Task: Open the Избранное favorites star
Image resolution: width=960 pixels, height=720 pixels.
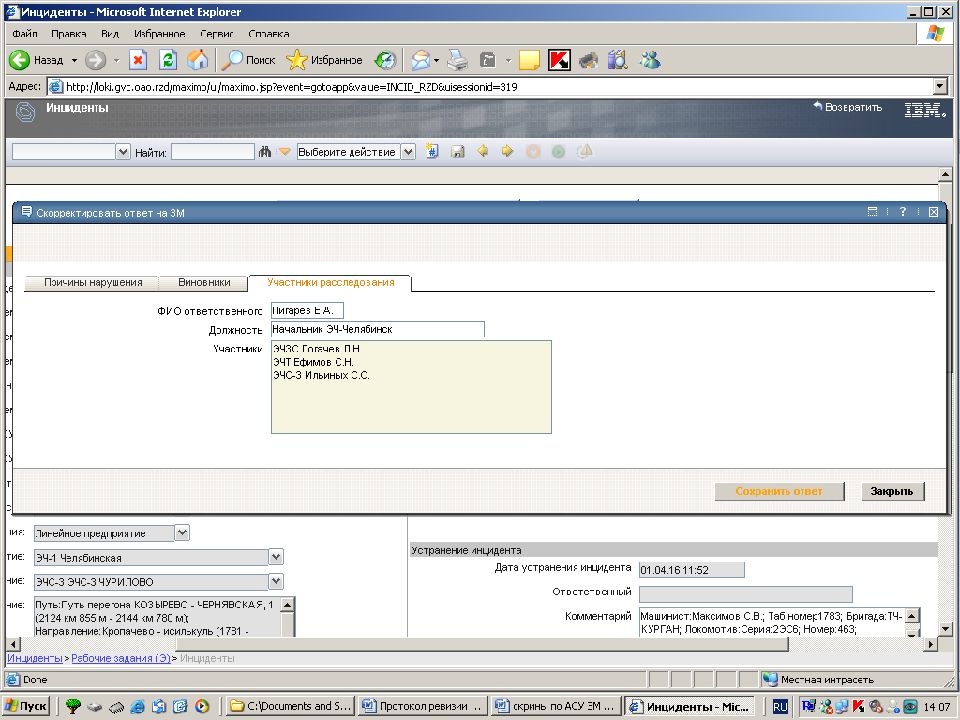Action: pyautogui.click(x=324, y=60)
